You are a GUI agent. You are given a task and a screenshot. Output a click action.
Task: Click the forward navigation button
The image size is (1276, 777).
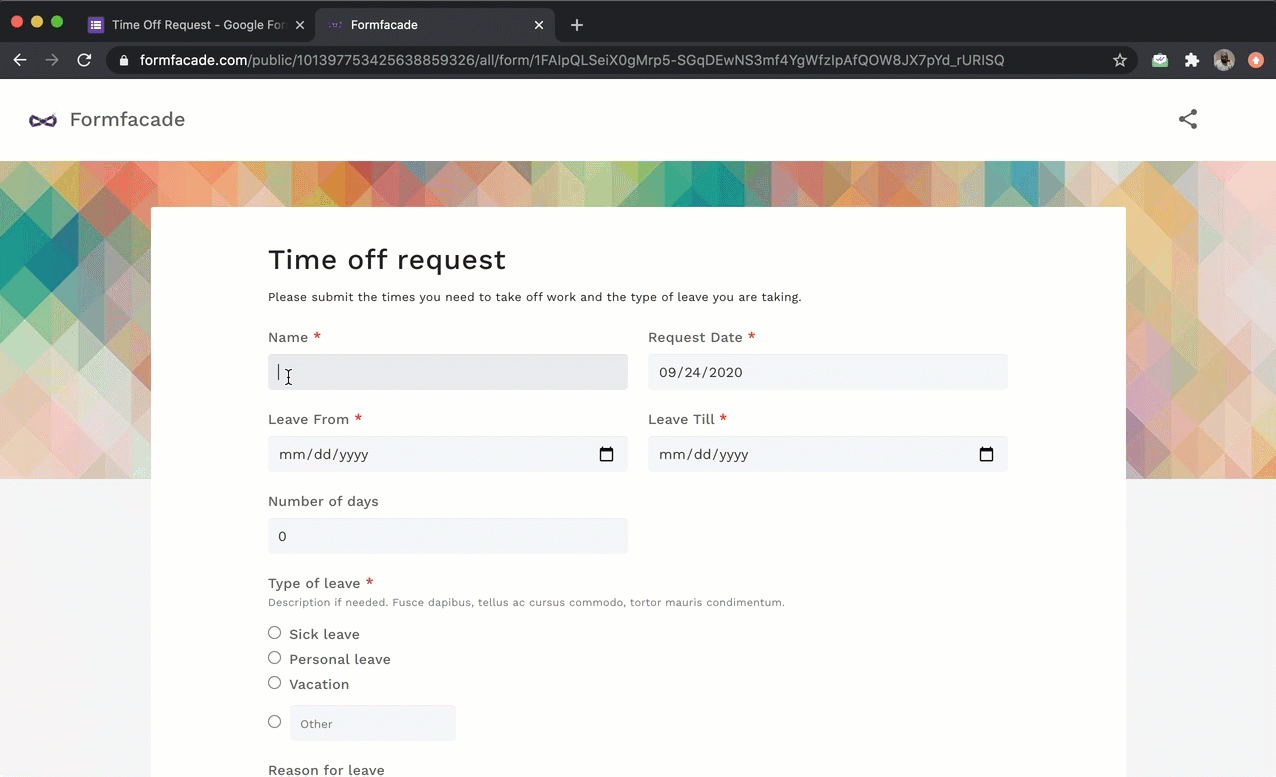(52, 60)
